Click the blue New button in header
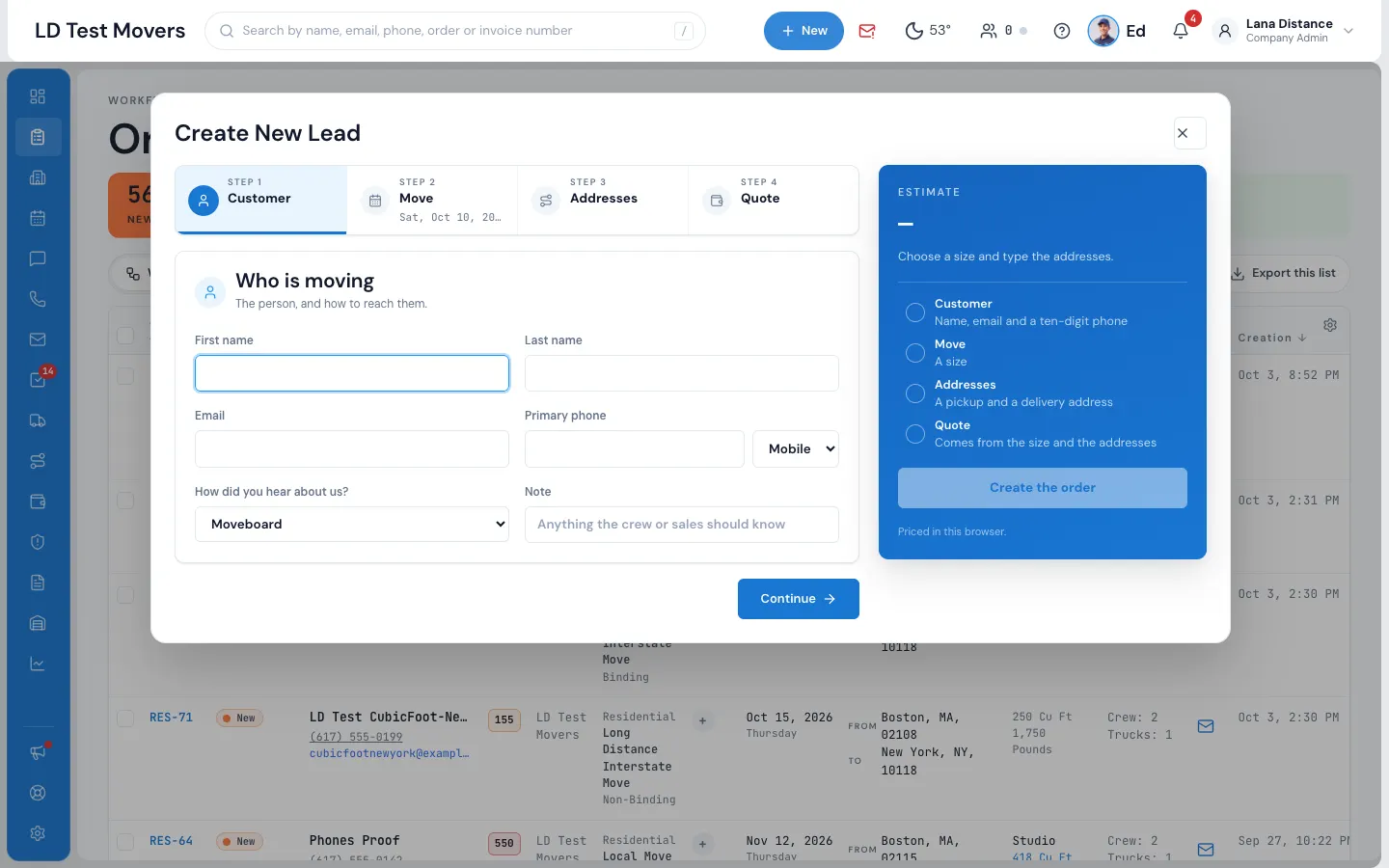 tap(803, 31)
